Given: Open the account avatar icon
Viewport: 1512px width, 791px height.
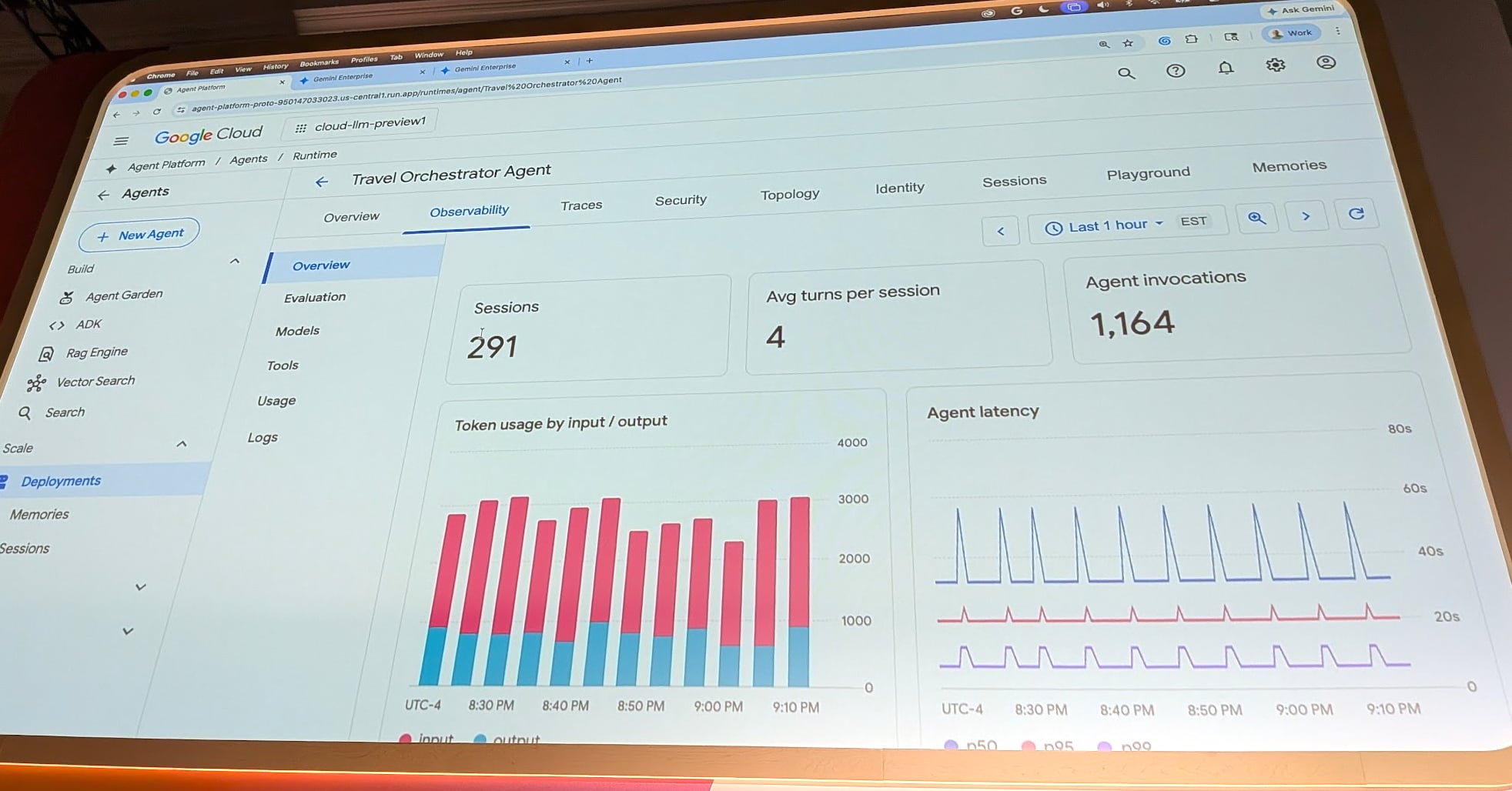Looking at the screenshot, I should pos(1326,62).
